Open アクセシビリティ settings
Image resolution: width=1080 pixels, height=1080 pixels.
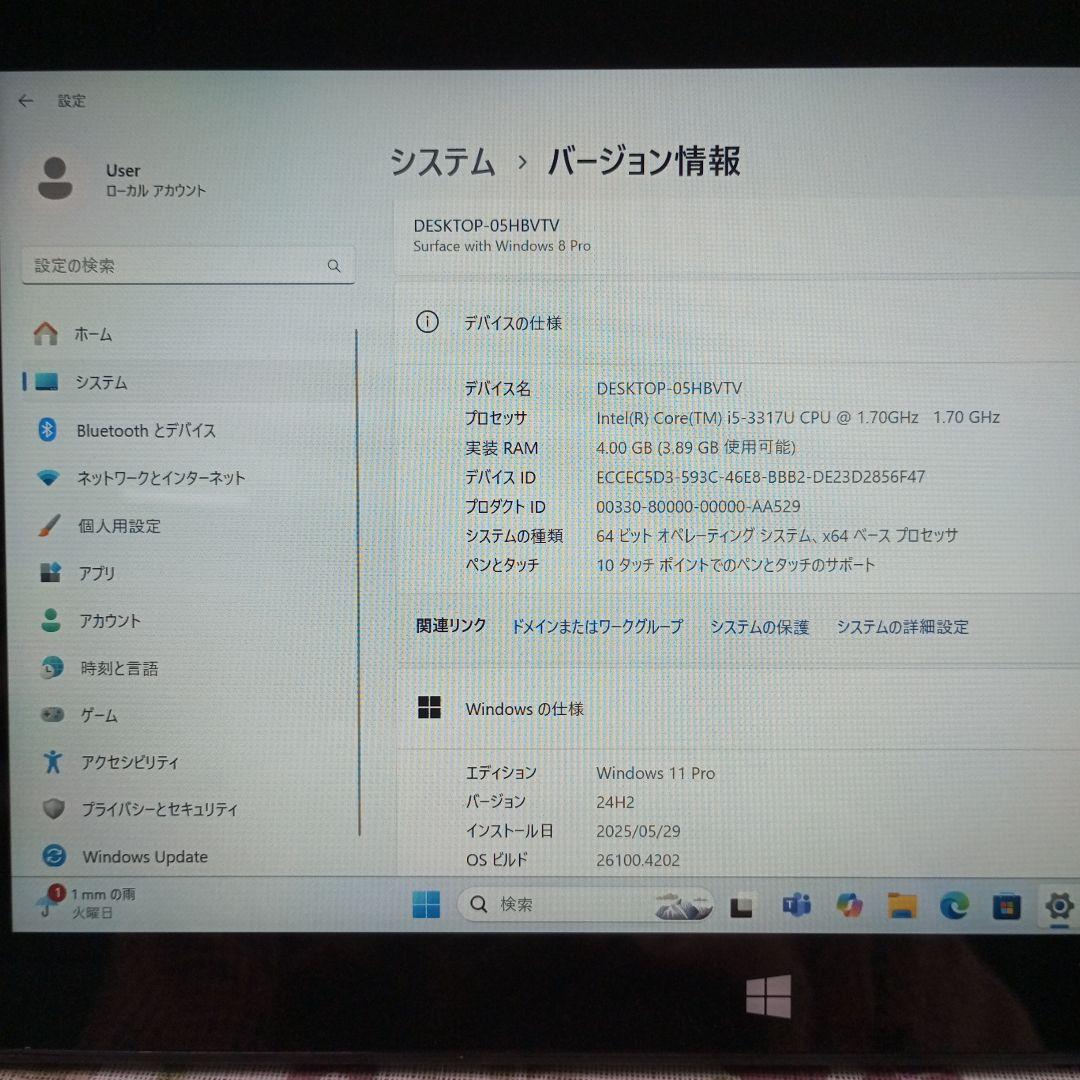click(x=186, y=762)
